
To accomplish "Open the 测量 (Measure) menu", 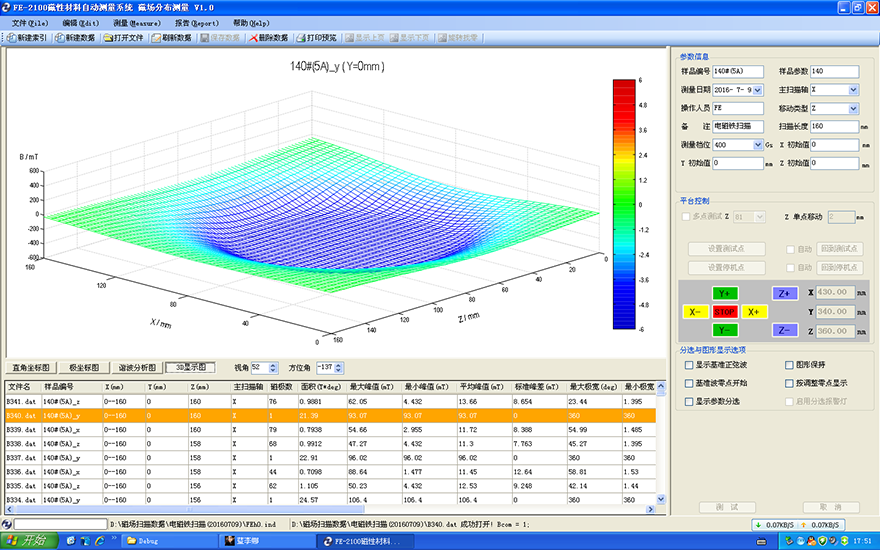I will 137,23.
